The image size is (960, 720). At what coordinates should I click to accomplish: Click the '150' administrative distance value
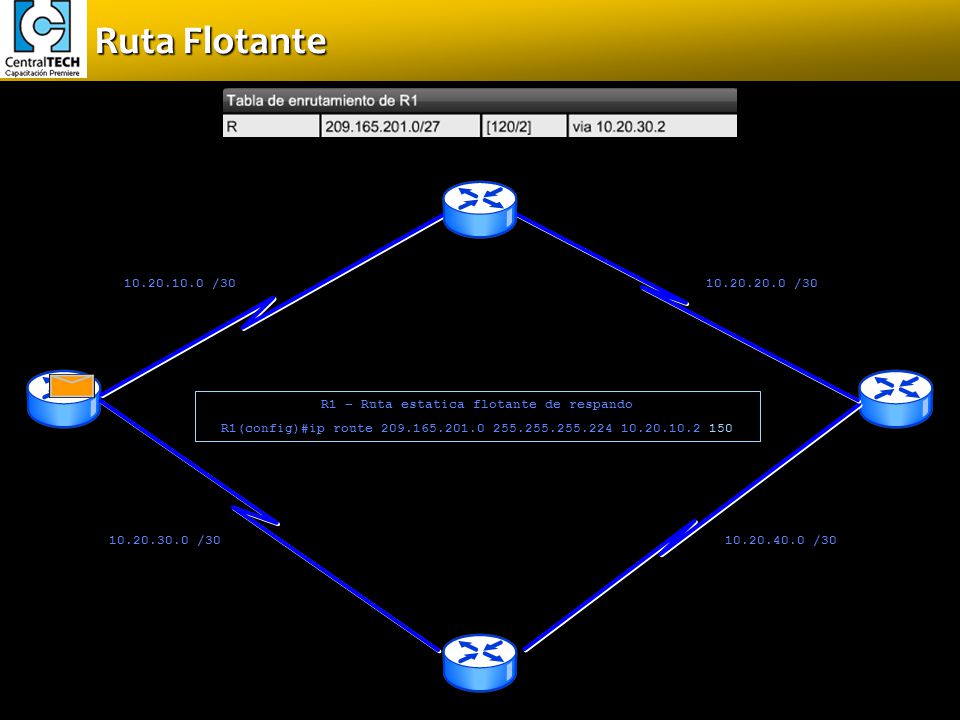[721, 428]
